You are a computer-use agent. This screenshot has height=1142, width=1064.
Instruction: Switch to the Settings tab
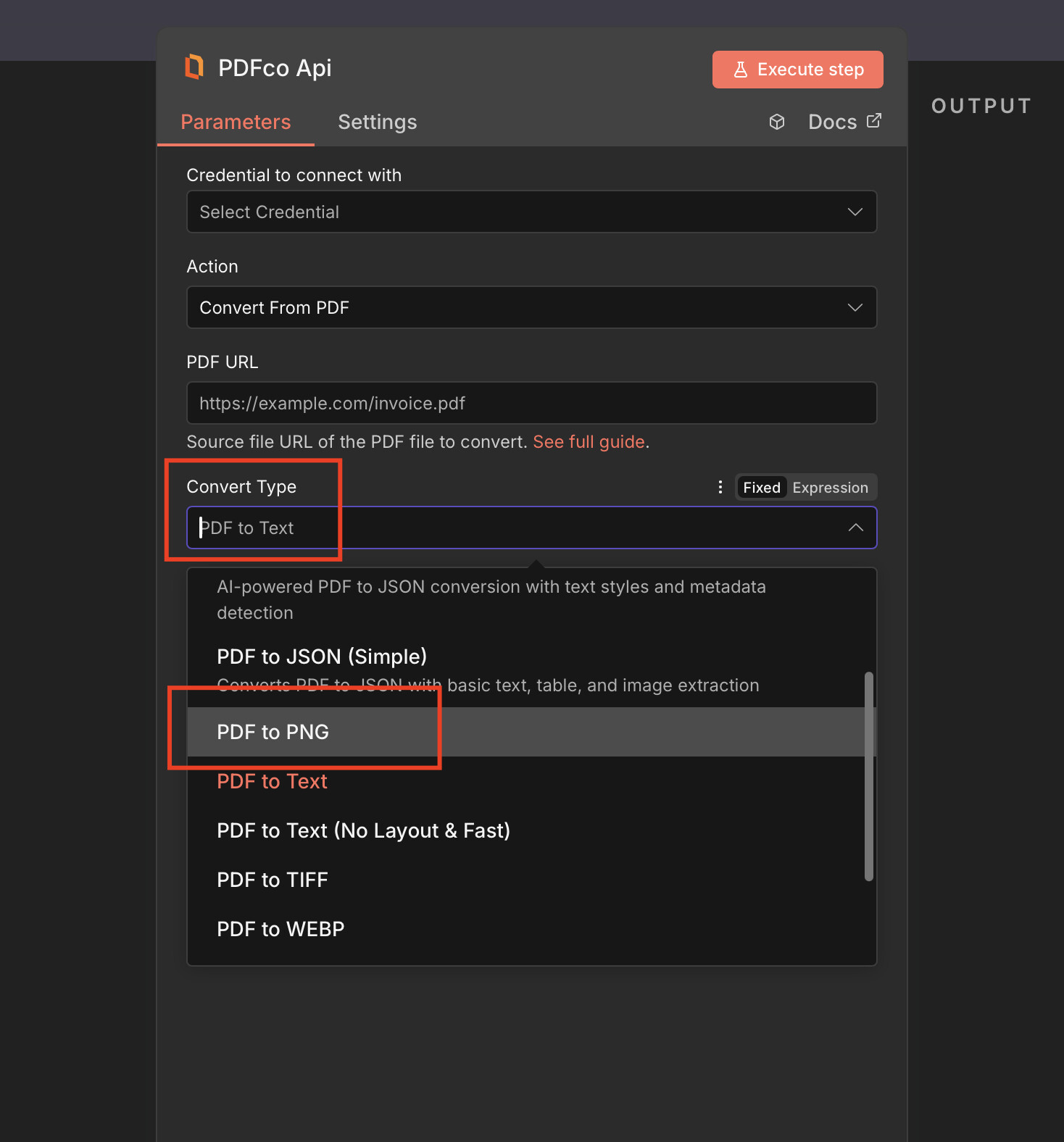[x=377, y=122]
